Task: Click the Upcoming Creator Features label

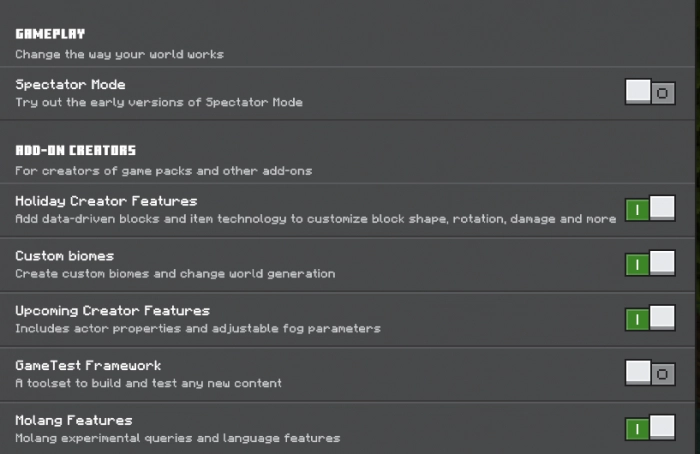Action: click(x=112, y=311)
